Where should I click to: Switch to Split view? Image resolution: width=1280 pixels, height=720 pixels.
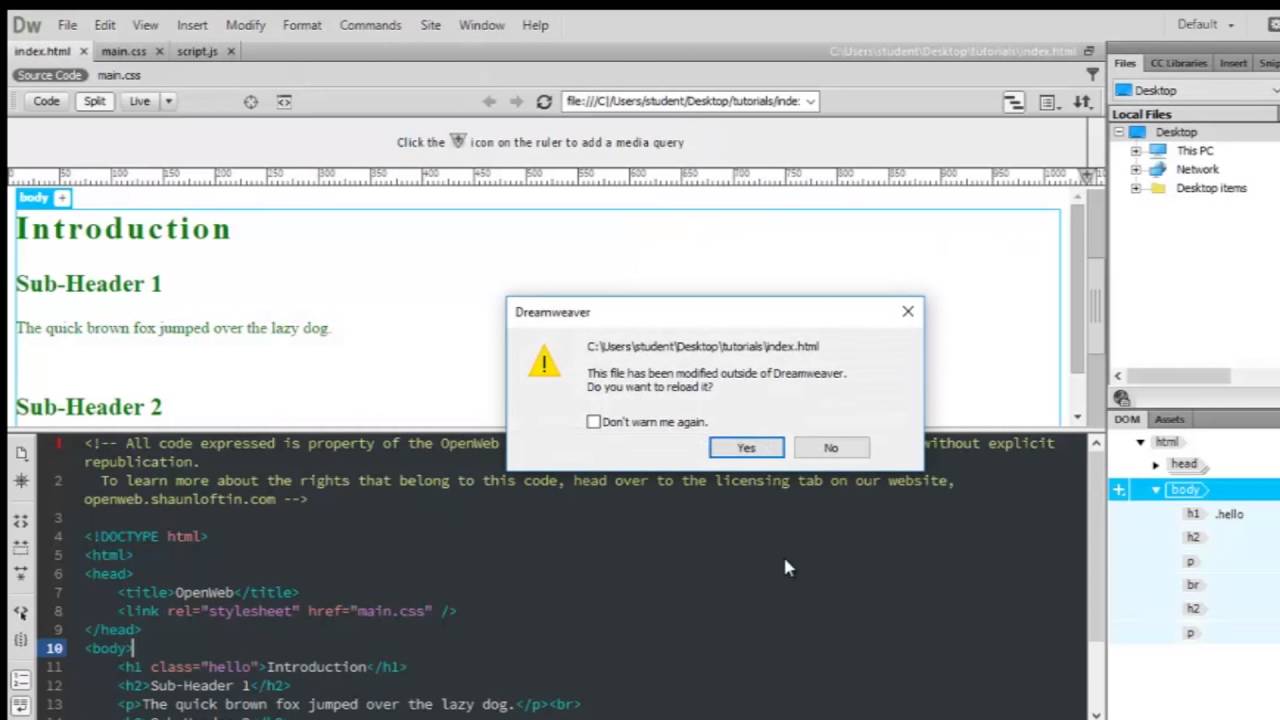click(94, 101)
